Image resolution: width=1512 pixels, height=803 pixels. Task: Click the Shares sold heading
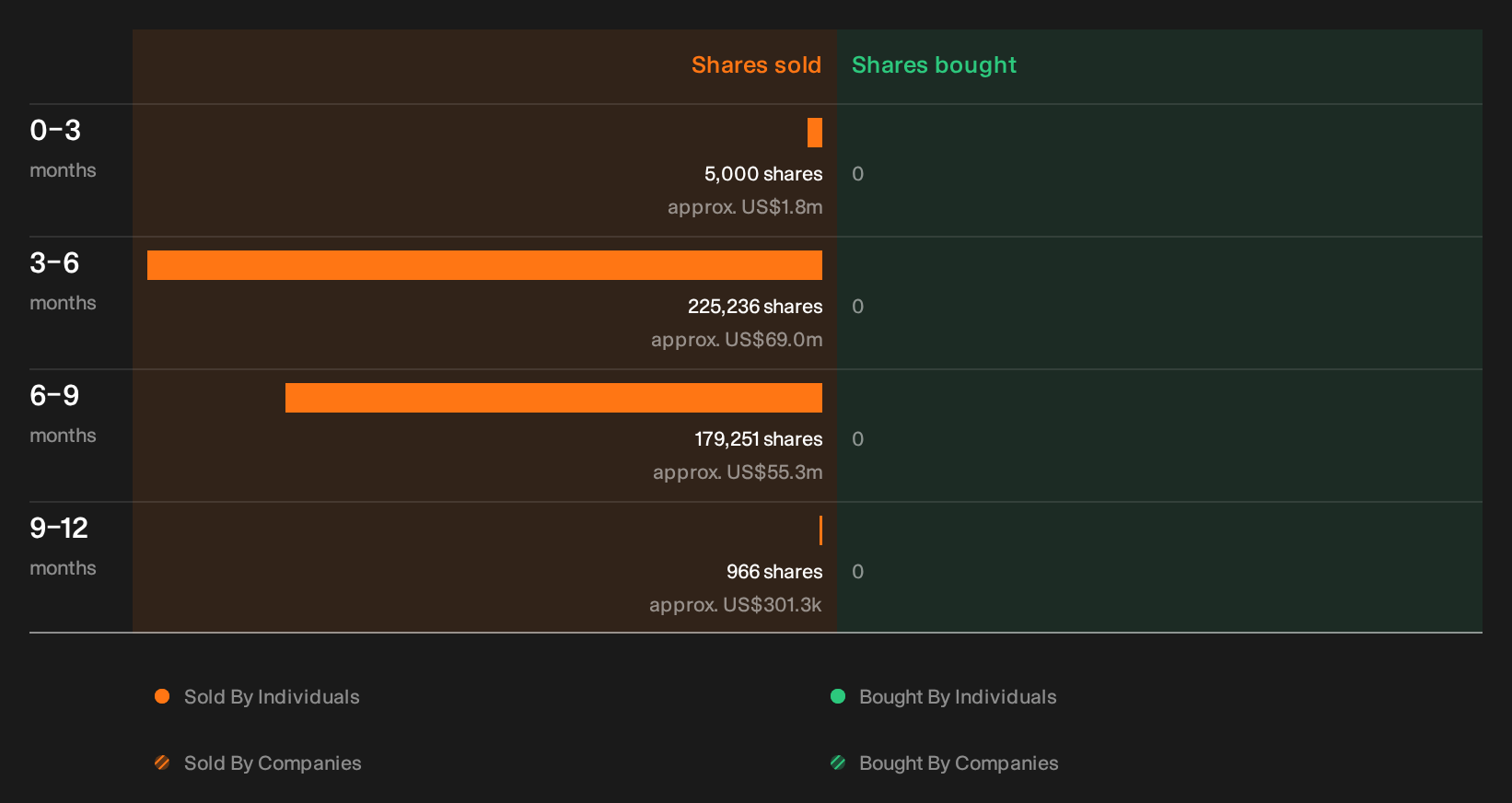point(756,65)
